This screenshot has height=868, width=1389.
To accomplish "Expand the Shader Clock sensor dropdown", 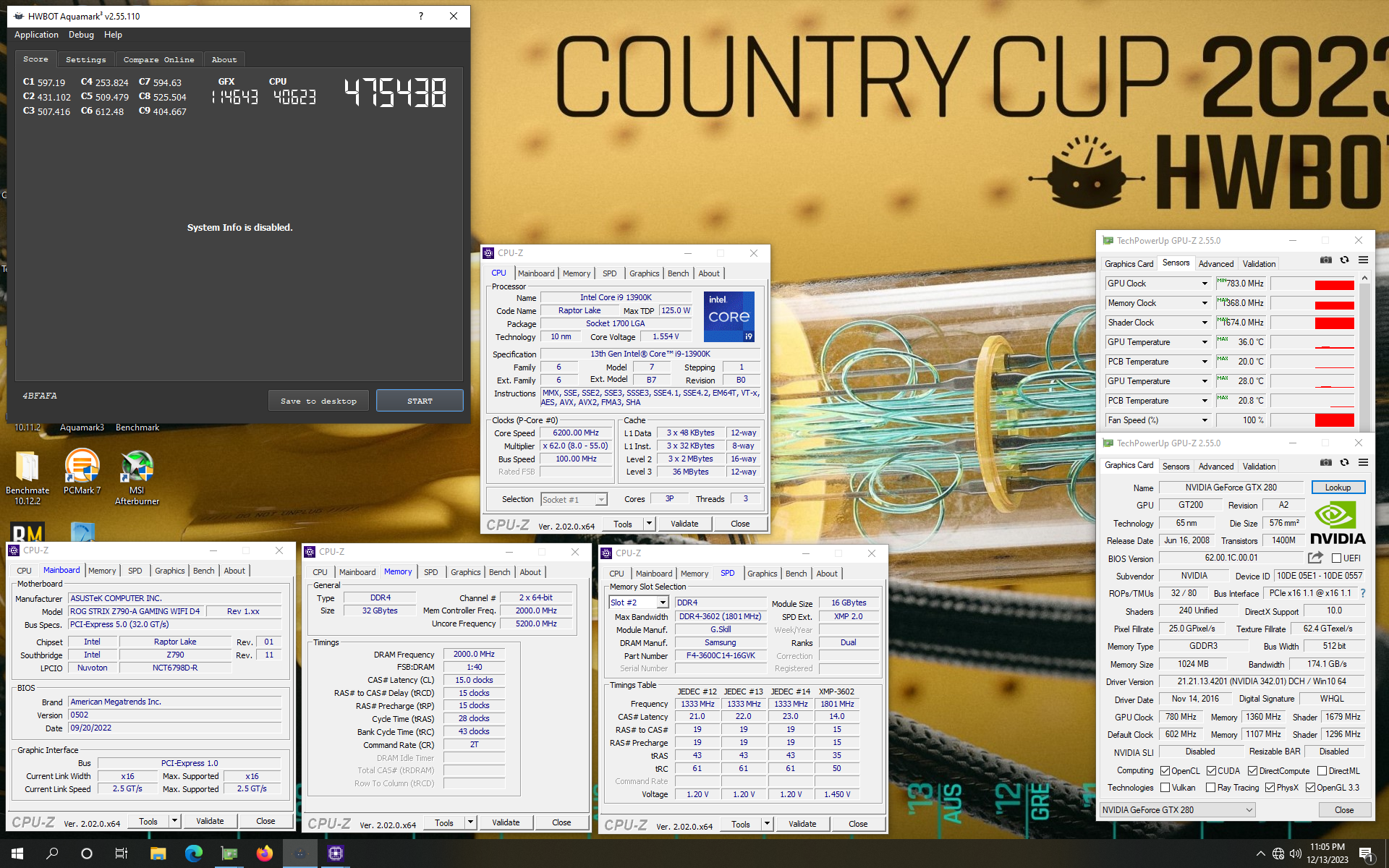I will tap(1205, 323).
